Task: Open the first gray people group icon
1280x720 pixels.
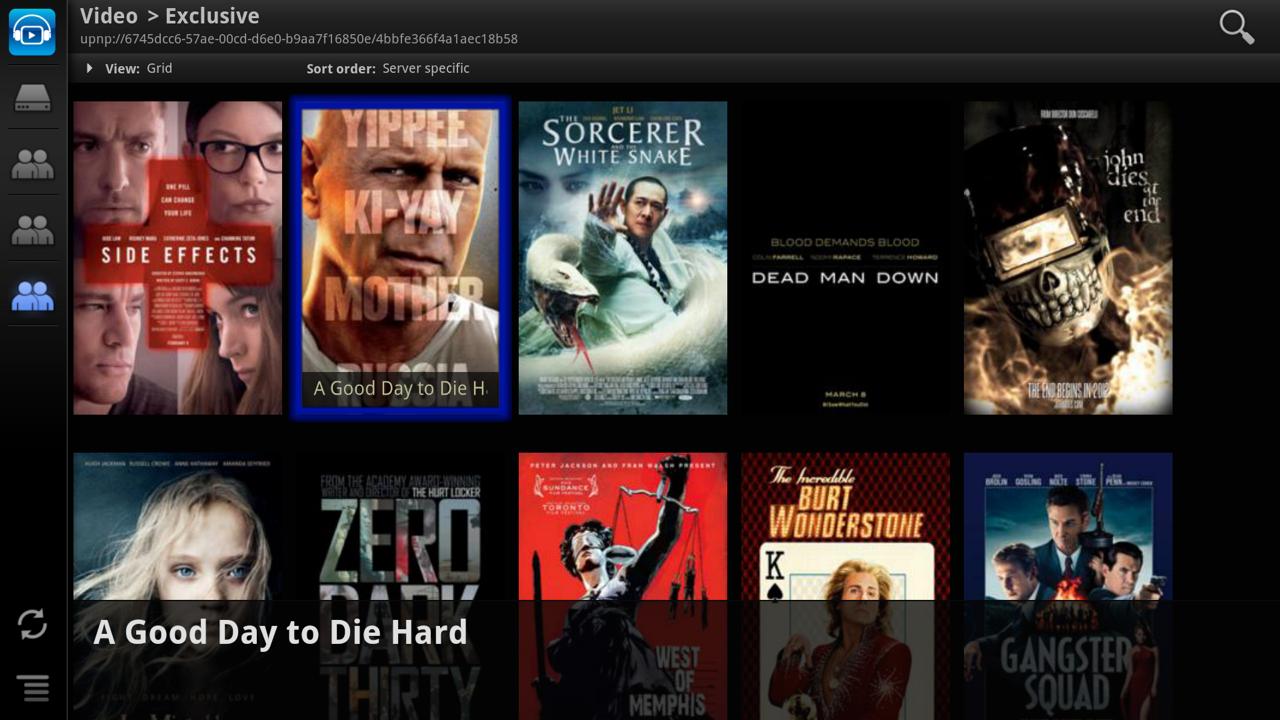Action: (x=32, y=163)
